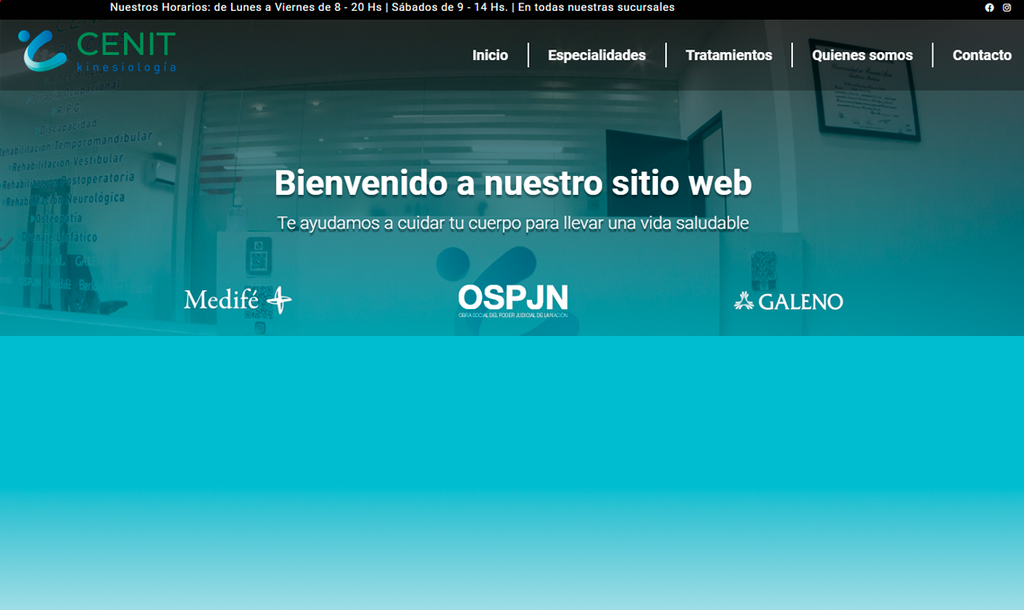Viewport: 1024px width, 610px height.
Task: Navigate to Quienes somos
Action: [x=862, y=56]
